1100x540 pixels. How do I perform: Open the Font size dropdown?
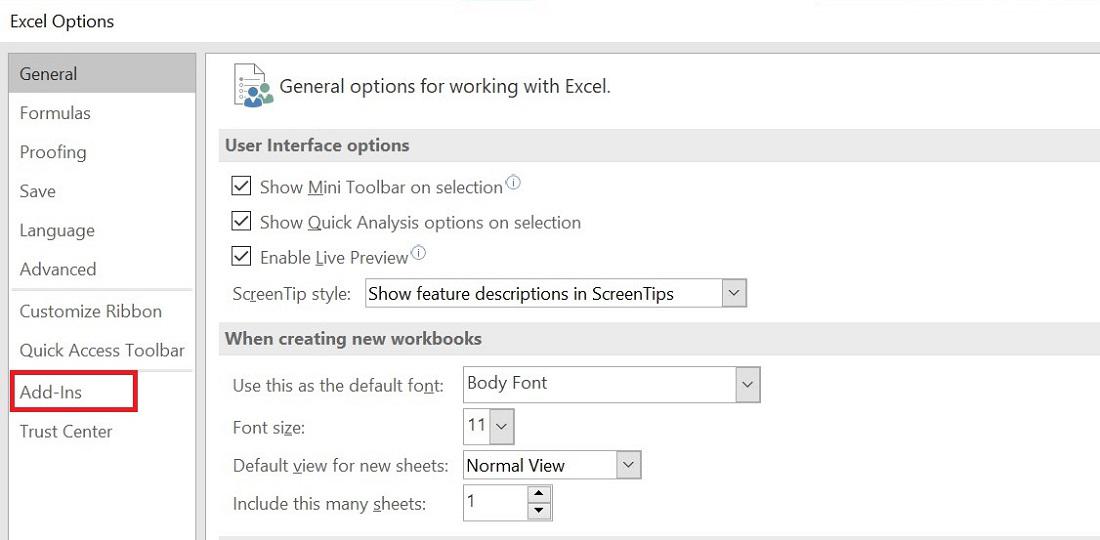point(502,426)
